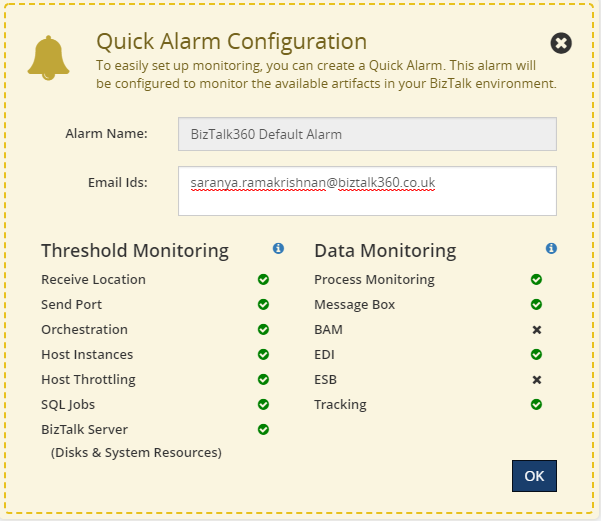Open Data Monitoring info icon

(551, 248)
